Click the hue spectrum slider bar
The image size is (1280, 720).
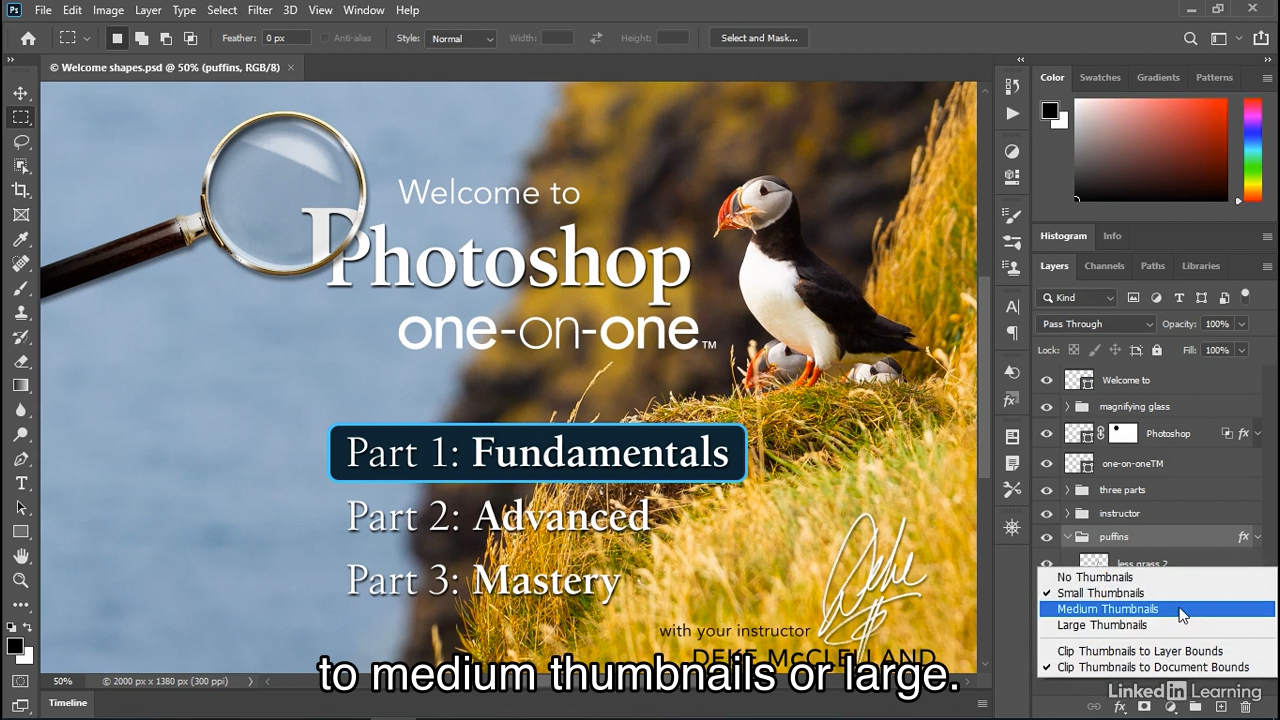[x=1252, y=150]
